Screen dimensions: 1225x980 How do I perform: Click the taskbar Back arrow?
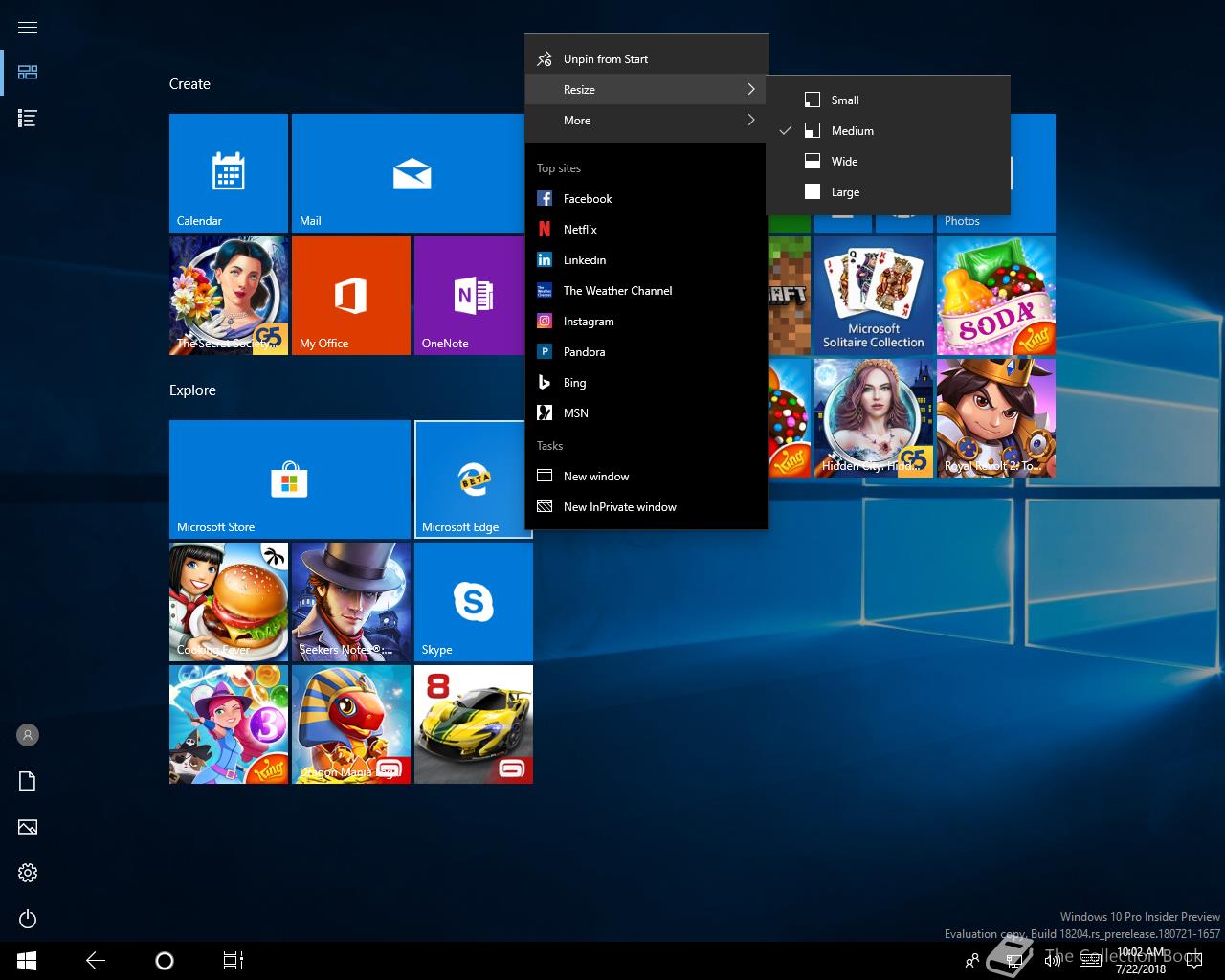point(95,961)
